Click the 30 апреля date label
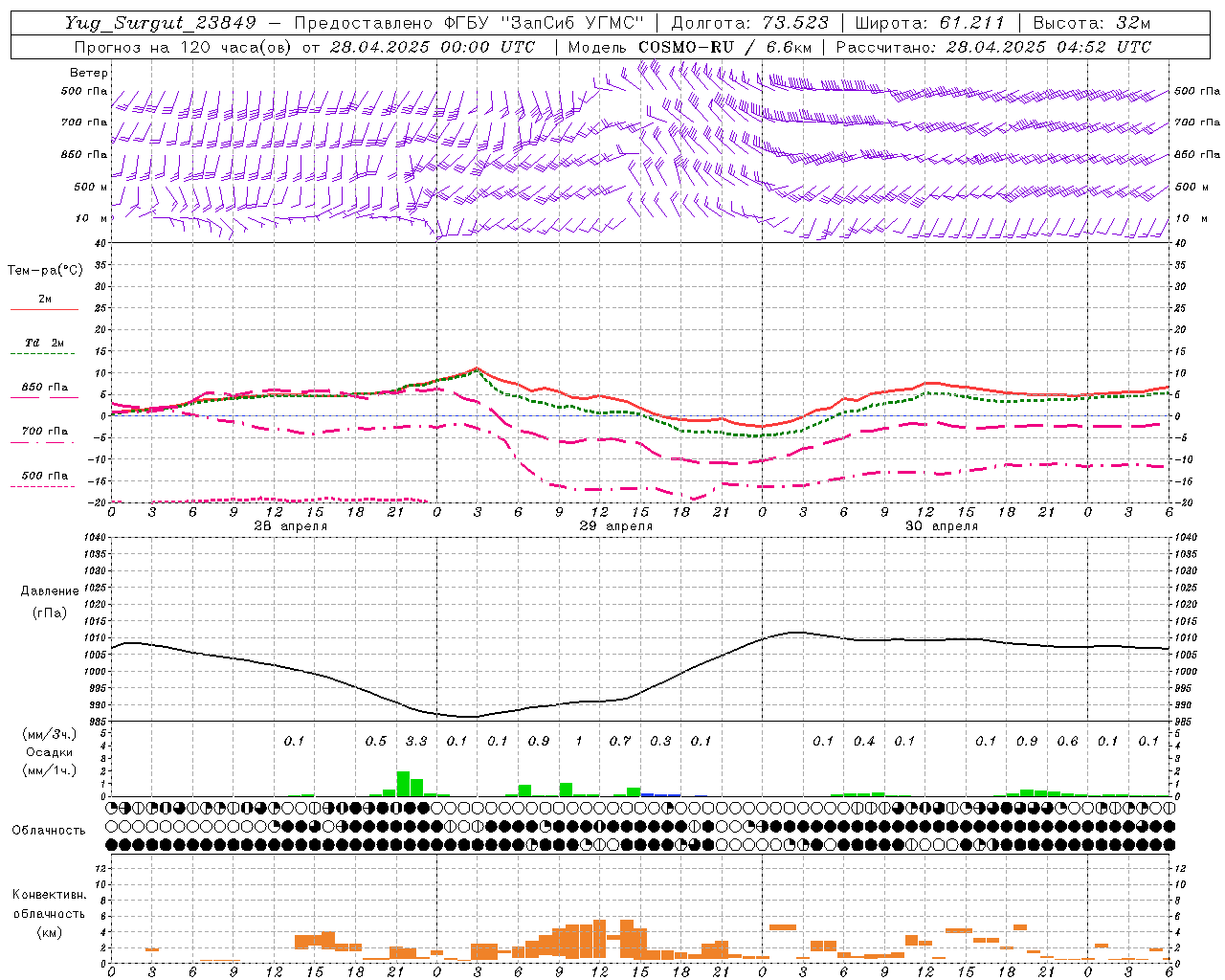This screenshot has height=980, width=1225. pyautogui.click(x=942, y=526)
